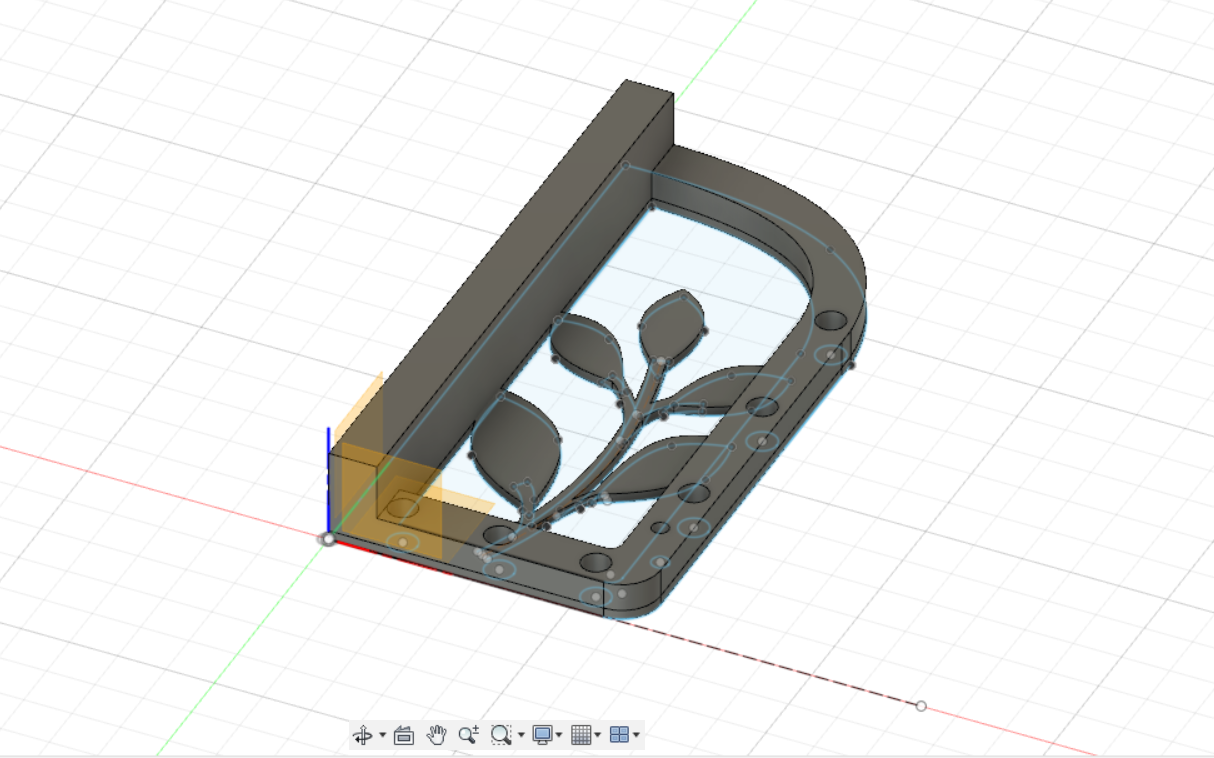Open the Viewports layout icon
The image size is (1214, 758).
619,735
